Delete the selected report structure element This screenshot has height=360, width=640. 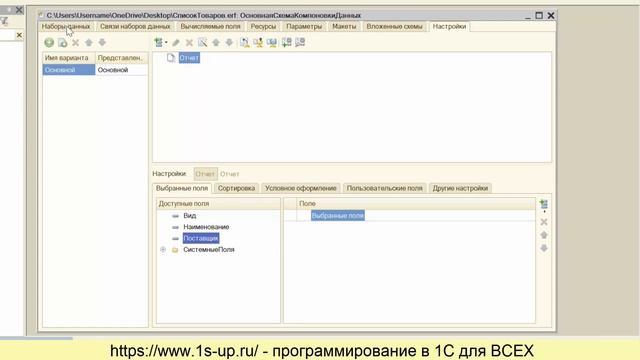[x=189, y=42]
